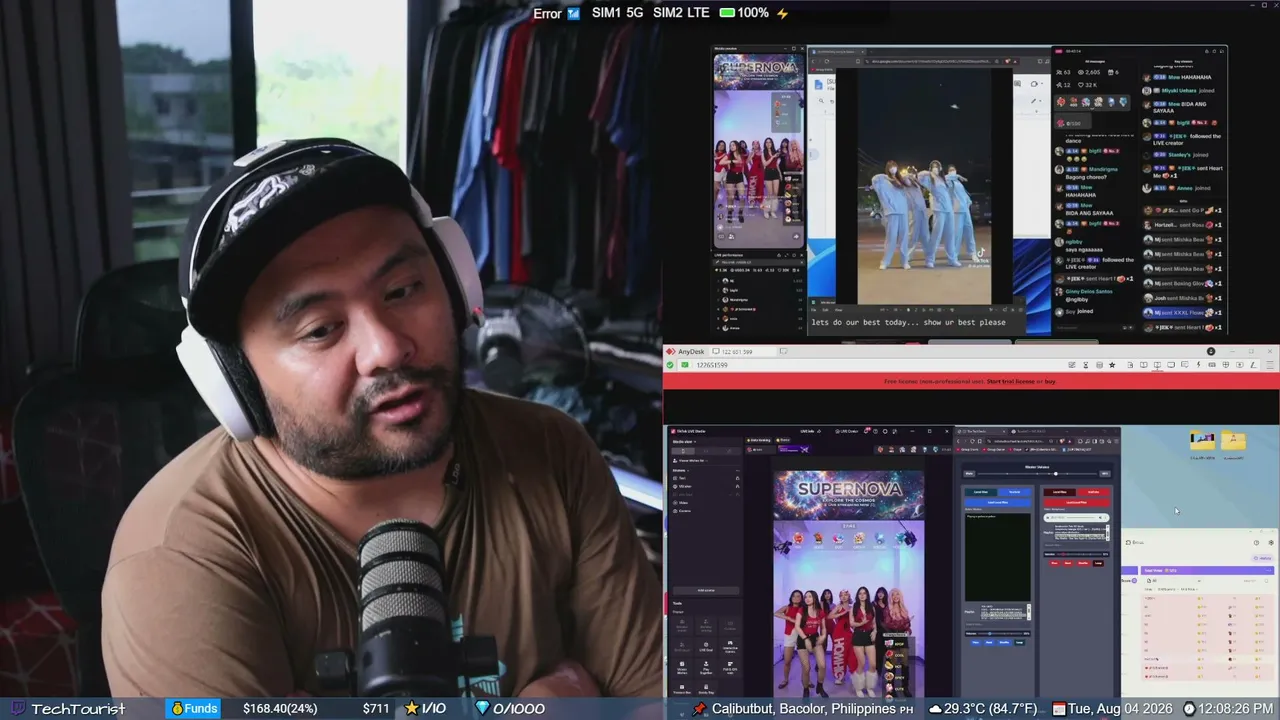Viewport: 1280px width, 720px height.
Task: Select the YouTube tab in the red panel
Action: pos(1093,492)
